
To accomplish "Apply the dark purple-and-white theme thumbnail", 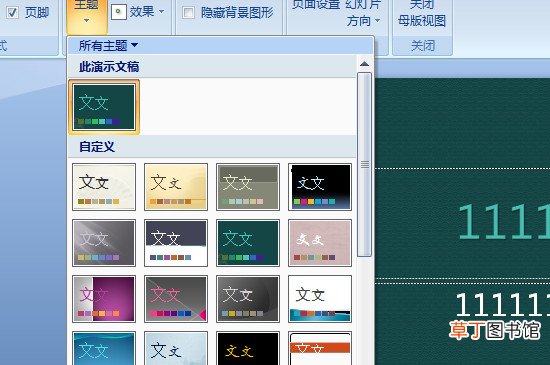I will (x=176, y=243).
